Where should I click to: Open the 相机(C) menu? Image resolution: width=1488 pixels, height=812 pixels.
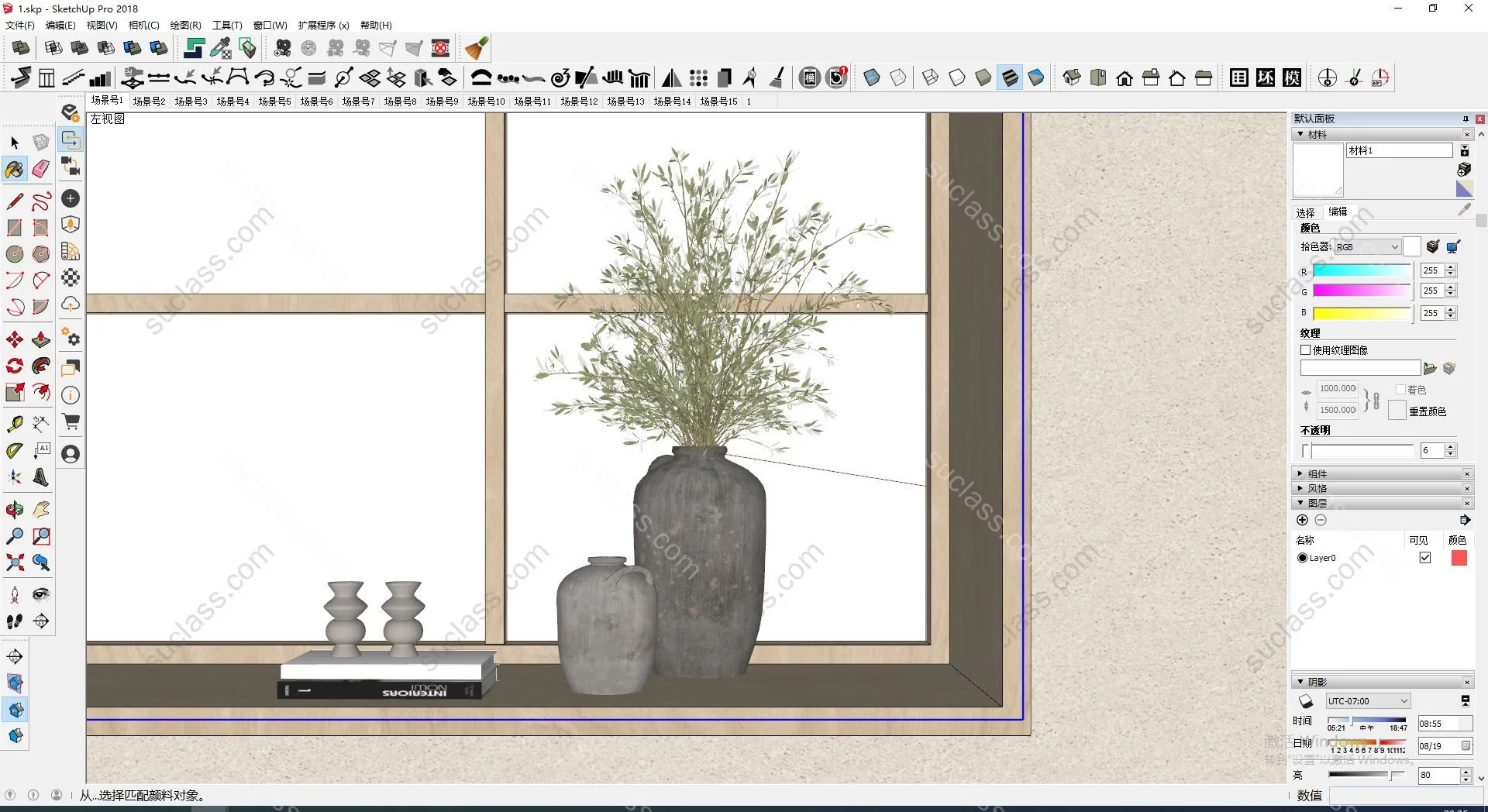(x=143, y=26)
